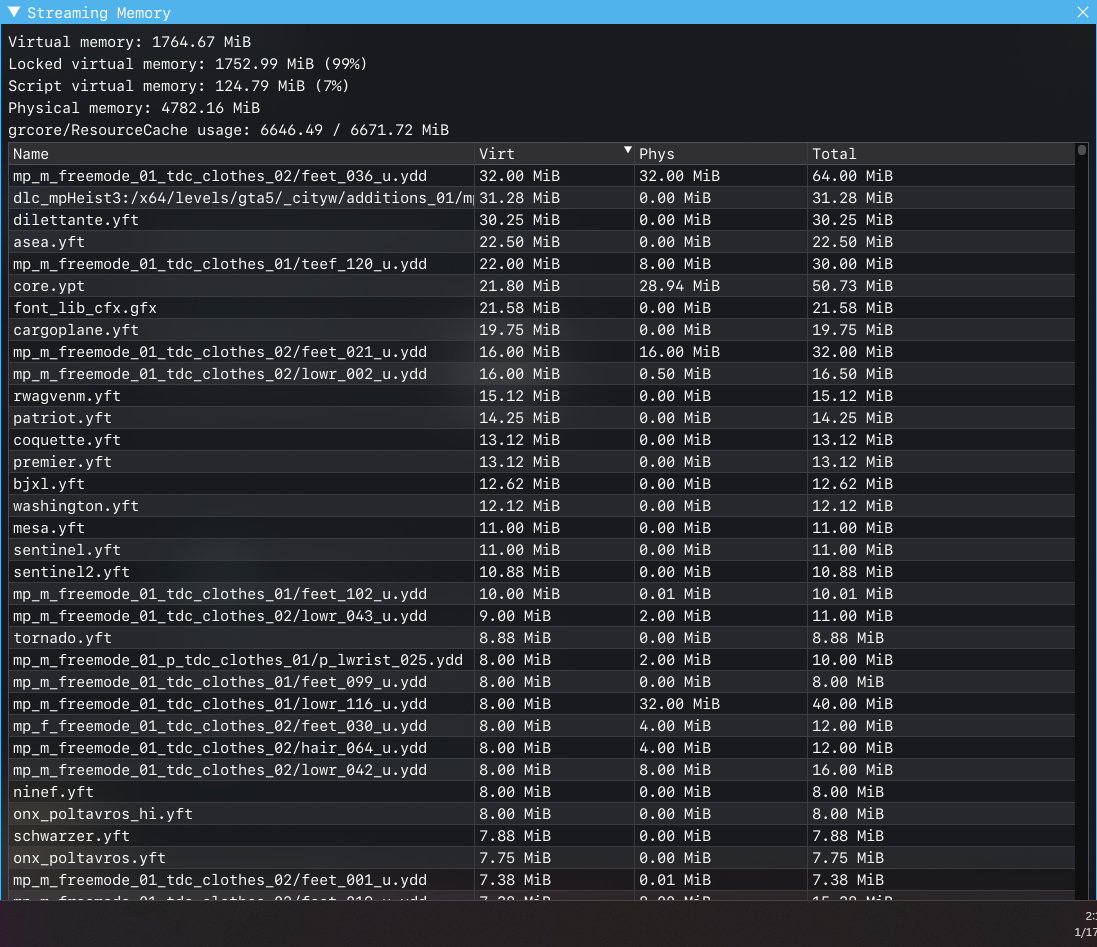Image resolution: width=1097 pixels, height=947 pixels.
Task: Select the mp_f_freemode feet_030_u.ydd row
Action: pos(542,726)
